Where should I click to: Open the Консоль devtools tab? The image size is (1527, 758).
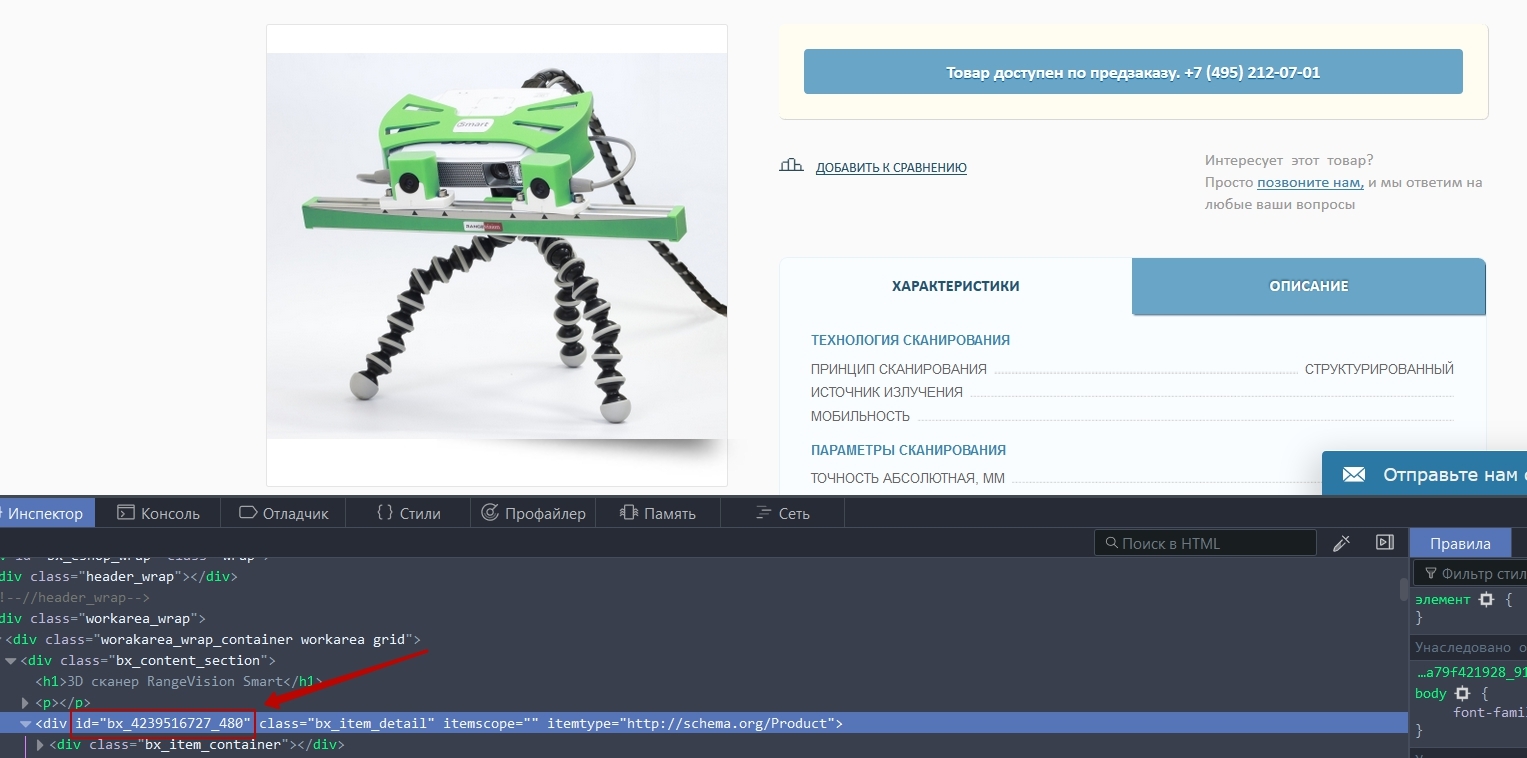pos(158,513)
